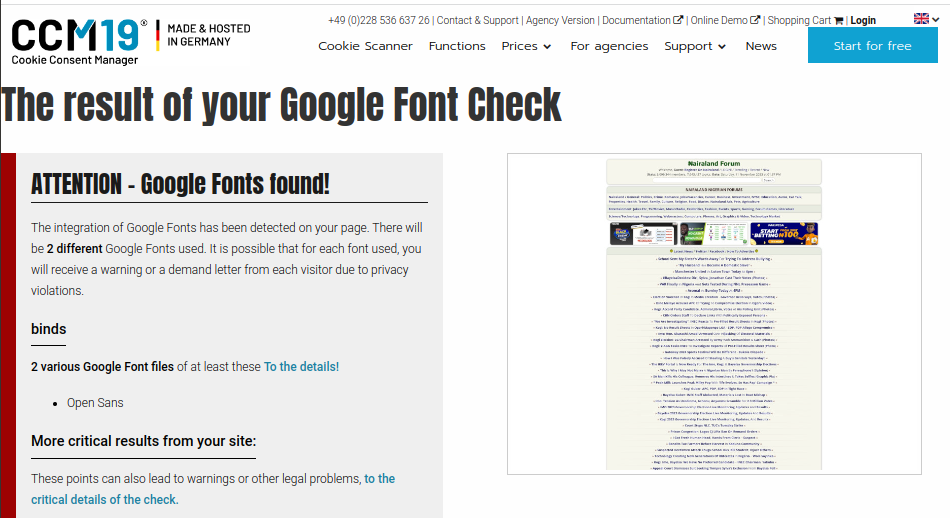Expand the Support dropdown menu
This screenshot has width=950, height=518.
pyautogui.click(x=694, y=46)
